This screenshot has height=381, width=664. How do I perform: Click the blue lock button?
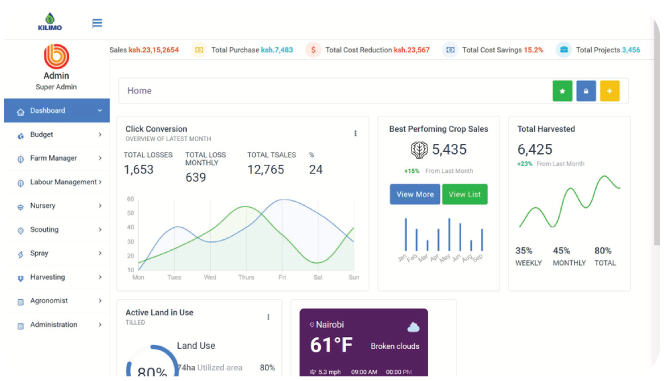click(x=586, y=91)
